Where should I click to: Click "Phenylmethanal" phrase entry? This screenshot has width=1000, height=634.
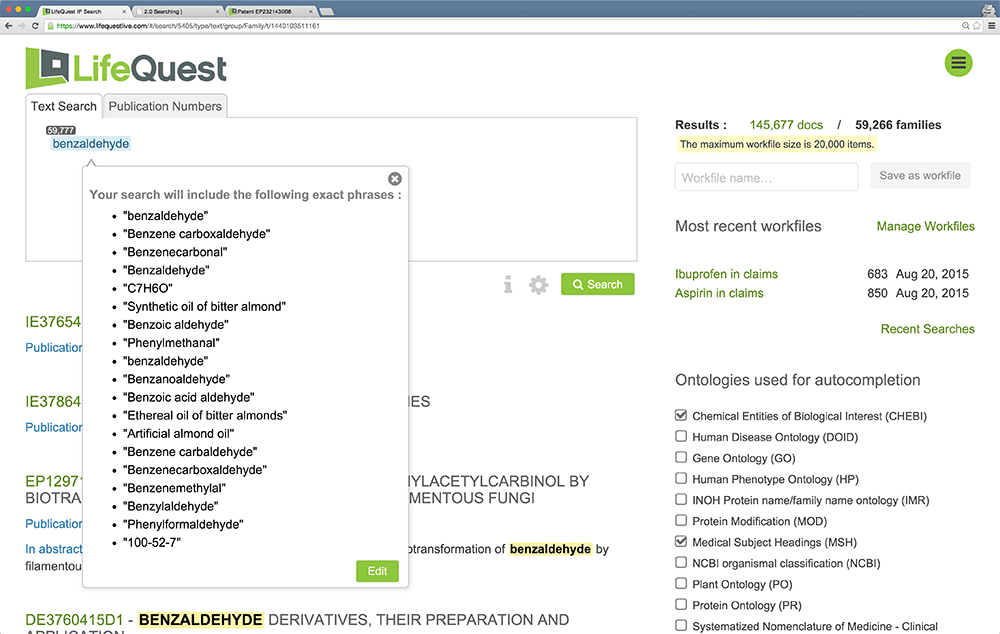click(x=171, y=343)
